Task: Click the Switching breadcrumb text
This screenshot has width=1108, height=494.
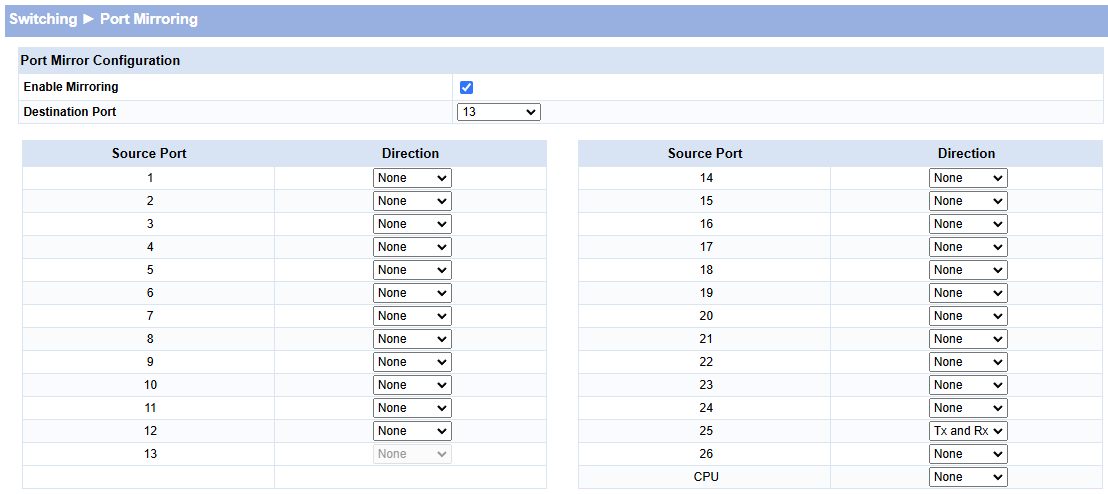Action: tap(43, 19)
